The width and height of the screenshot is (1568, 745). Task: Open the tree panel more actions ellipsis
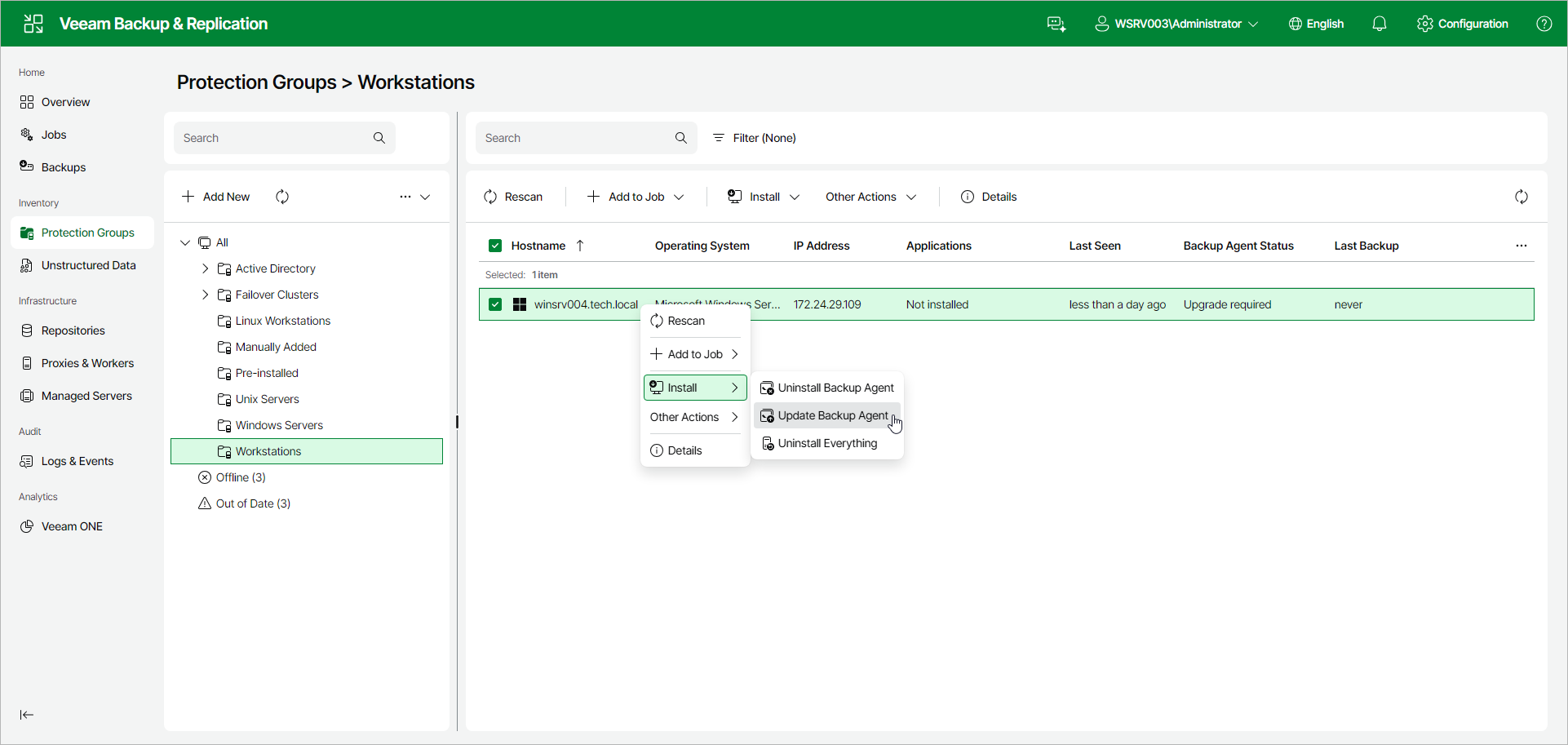(405, 197)
